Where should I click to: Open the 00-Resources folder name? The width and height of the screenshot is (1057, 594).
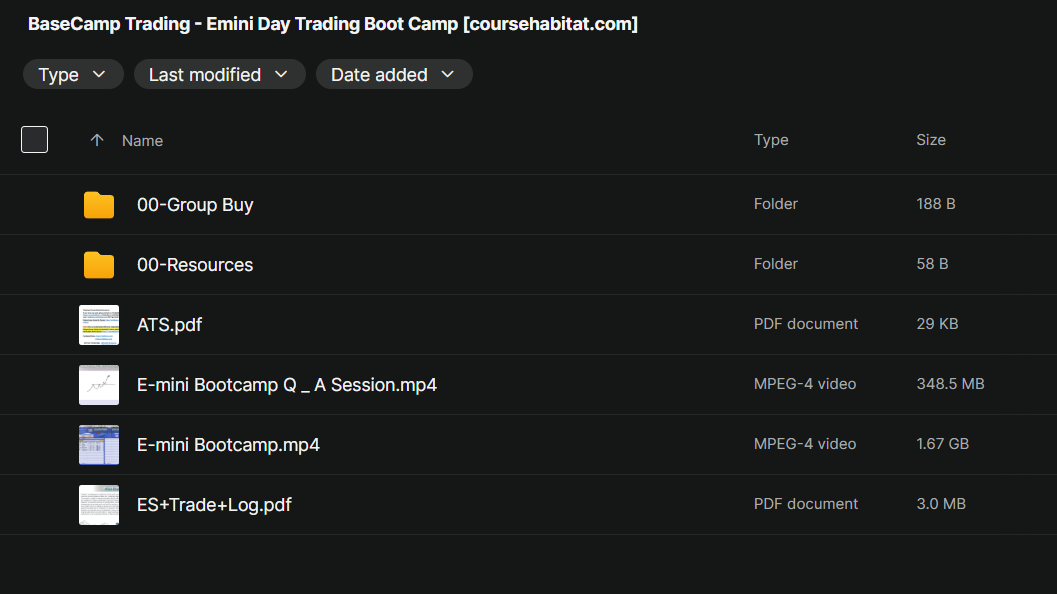click(x=195, y=265)
